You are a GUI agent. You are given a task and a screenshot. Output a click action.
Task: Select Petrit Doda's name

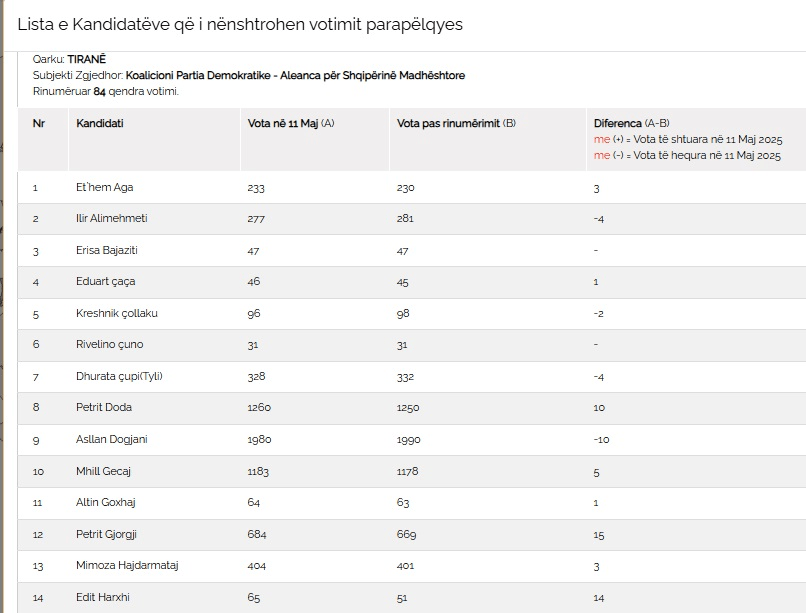[104, 407]
